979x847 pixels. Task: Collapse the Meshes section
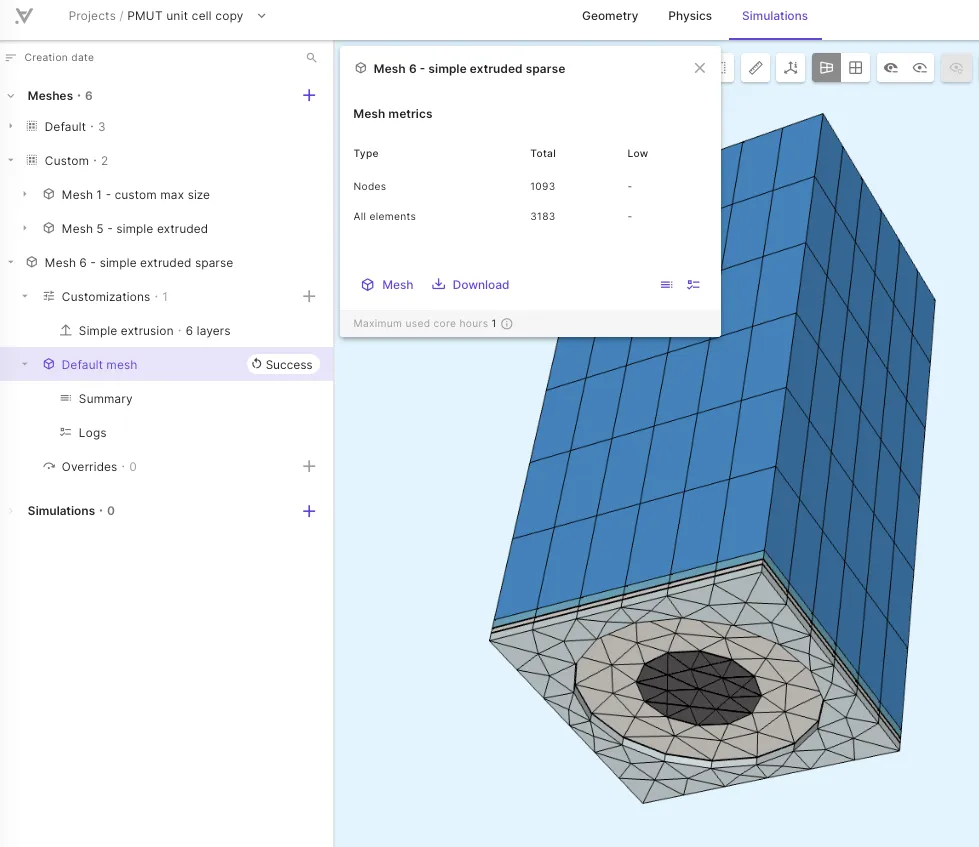[11, 96]
